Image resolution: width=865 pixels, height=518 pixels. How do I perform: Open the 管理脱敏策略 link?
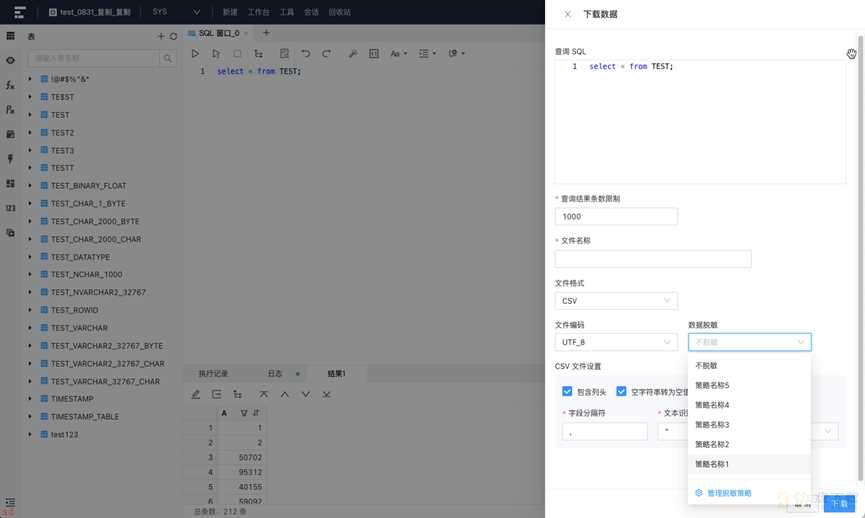[x=723, y=493]
